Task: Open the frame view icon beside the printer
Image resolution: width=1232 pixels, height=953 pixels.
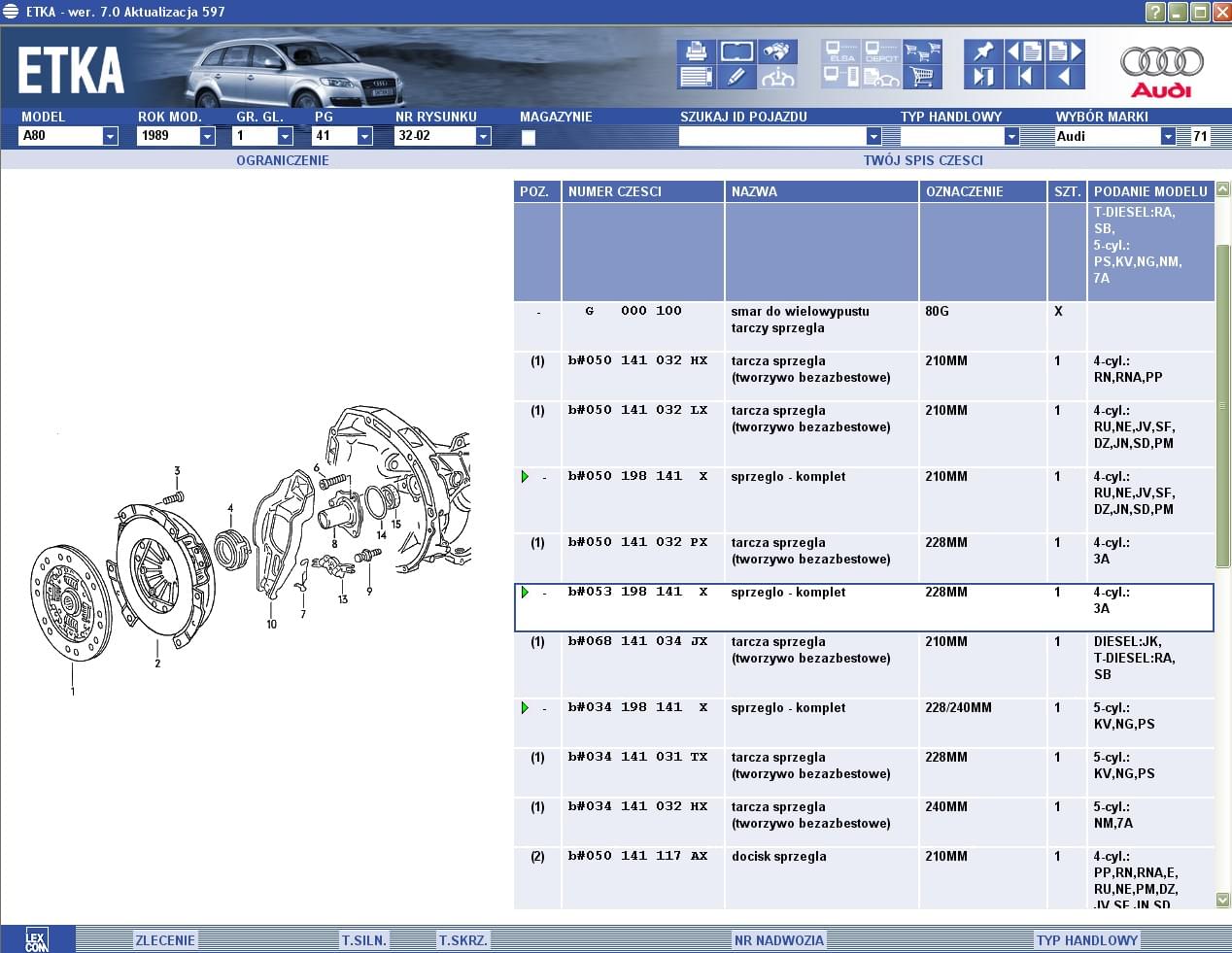Action: [x=736, y=51]
